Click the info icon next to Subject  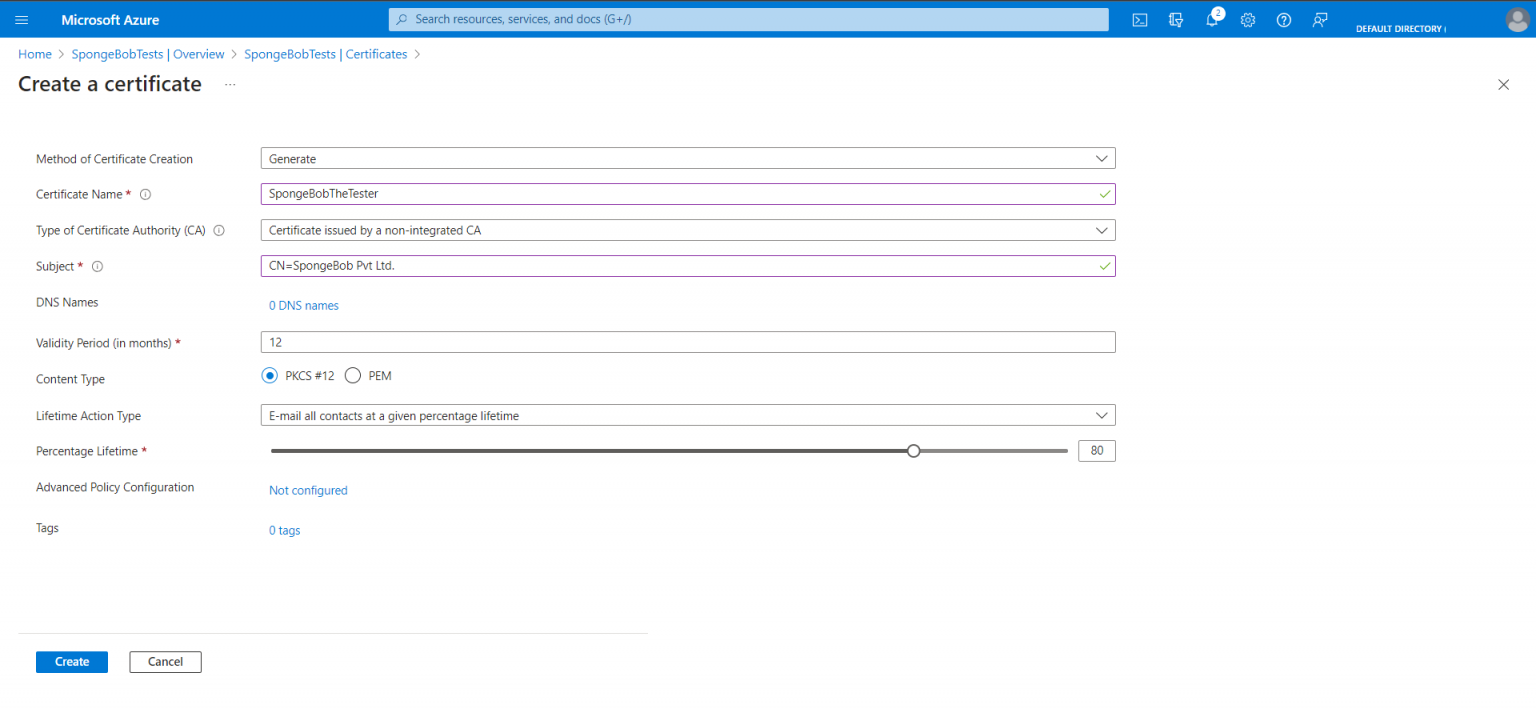(97, 266)
